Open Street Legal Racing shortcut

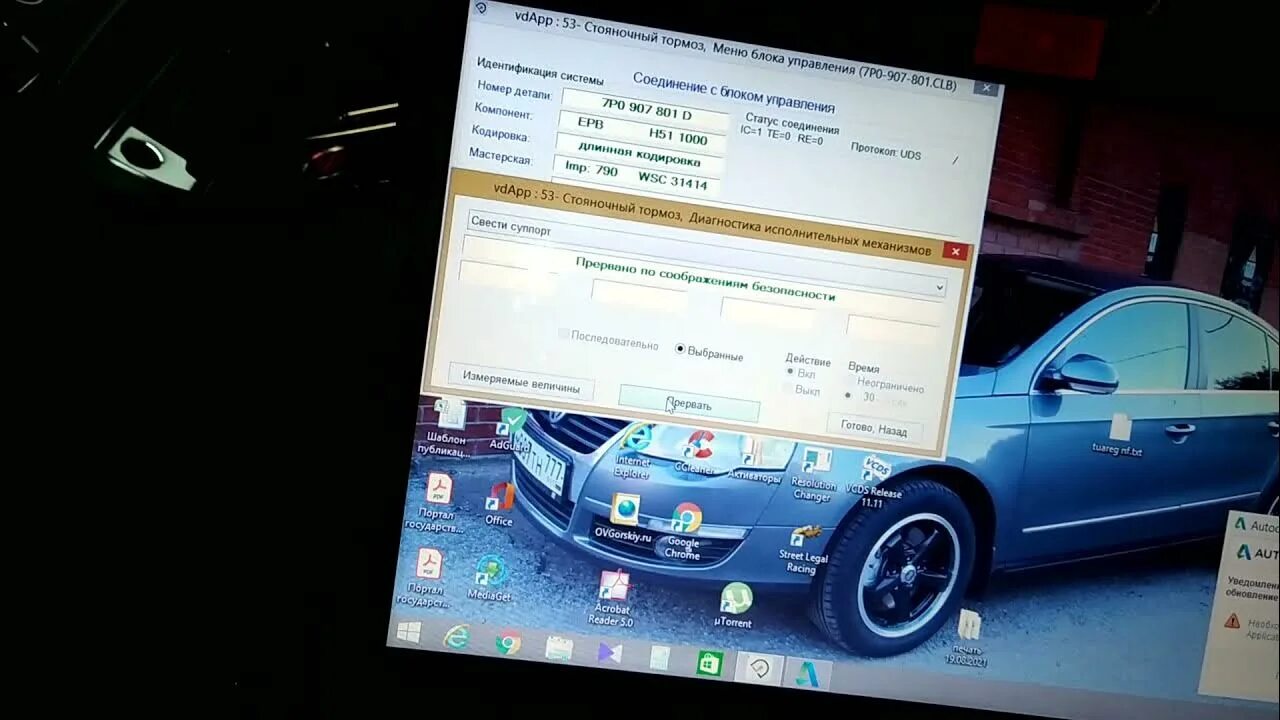(x=802, y=549)
